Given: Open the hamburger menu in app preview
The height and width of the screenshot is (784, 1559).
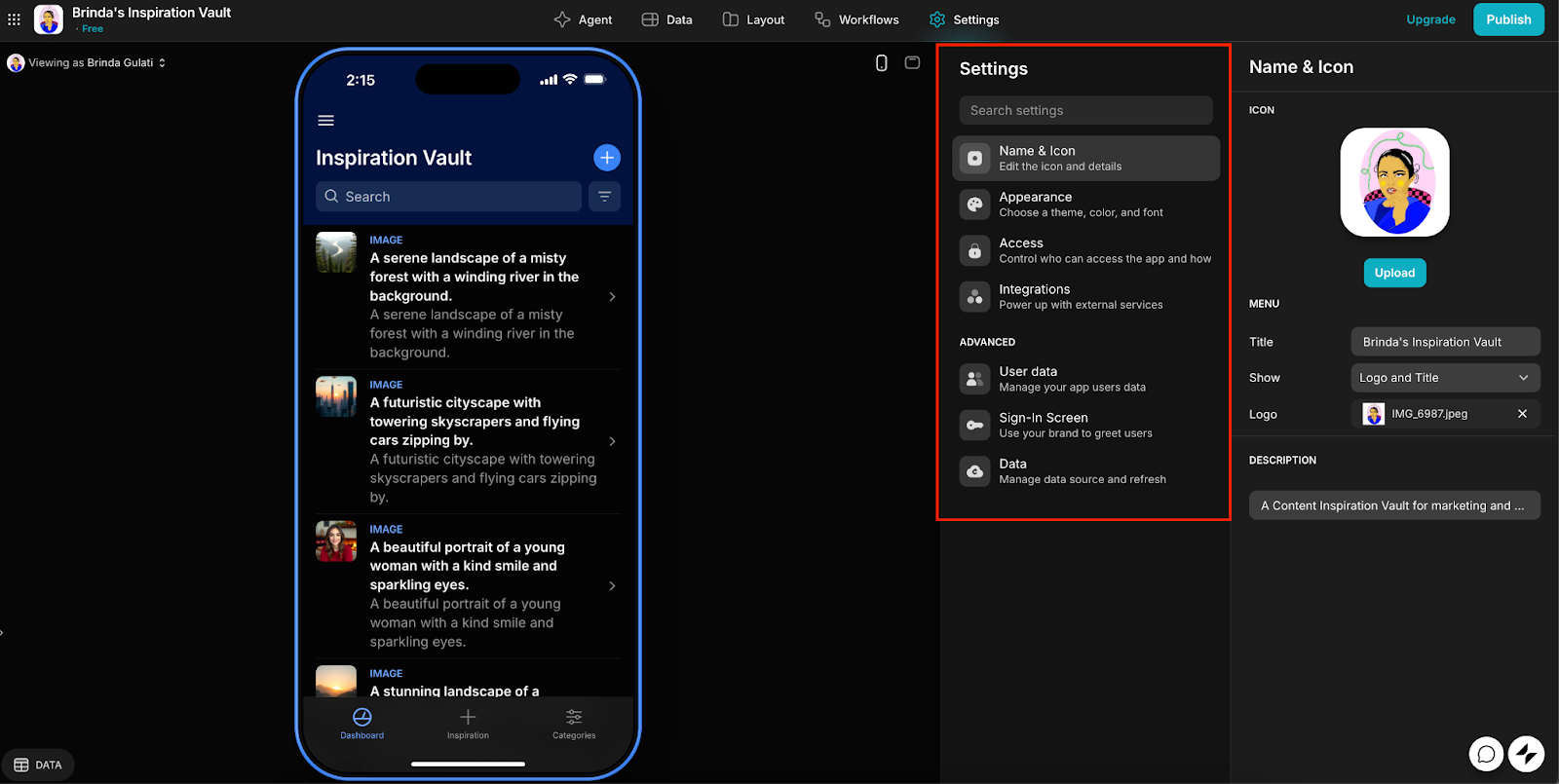Looking at the screenshot, I should click(326, 121).
